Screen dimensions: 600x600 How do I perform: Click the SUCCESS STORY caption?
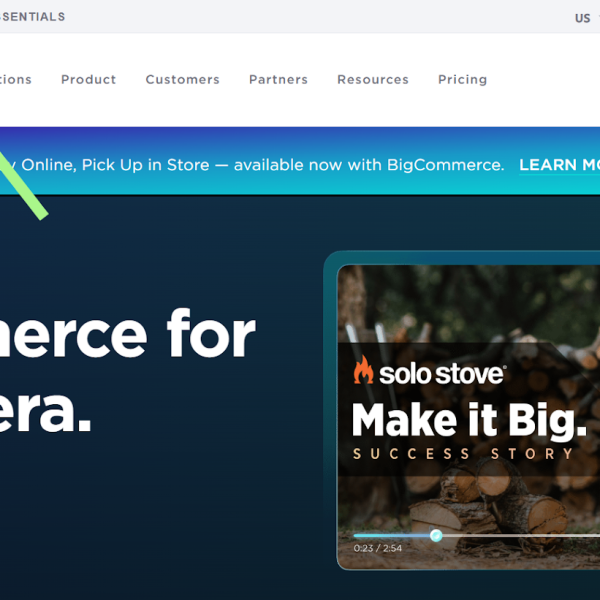click(463, 454)
